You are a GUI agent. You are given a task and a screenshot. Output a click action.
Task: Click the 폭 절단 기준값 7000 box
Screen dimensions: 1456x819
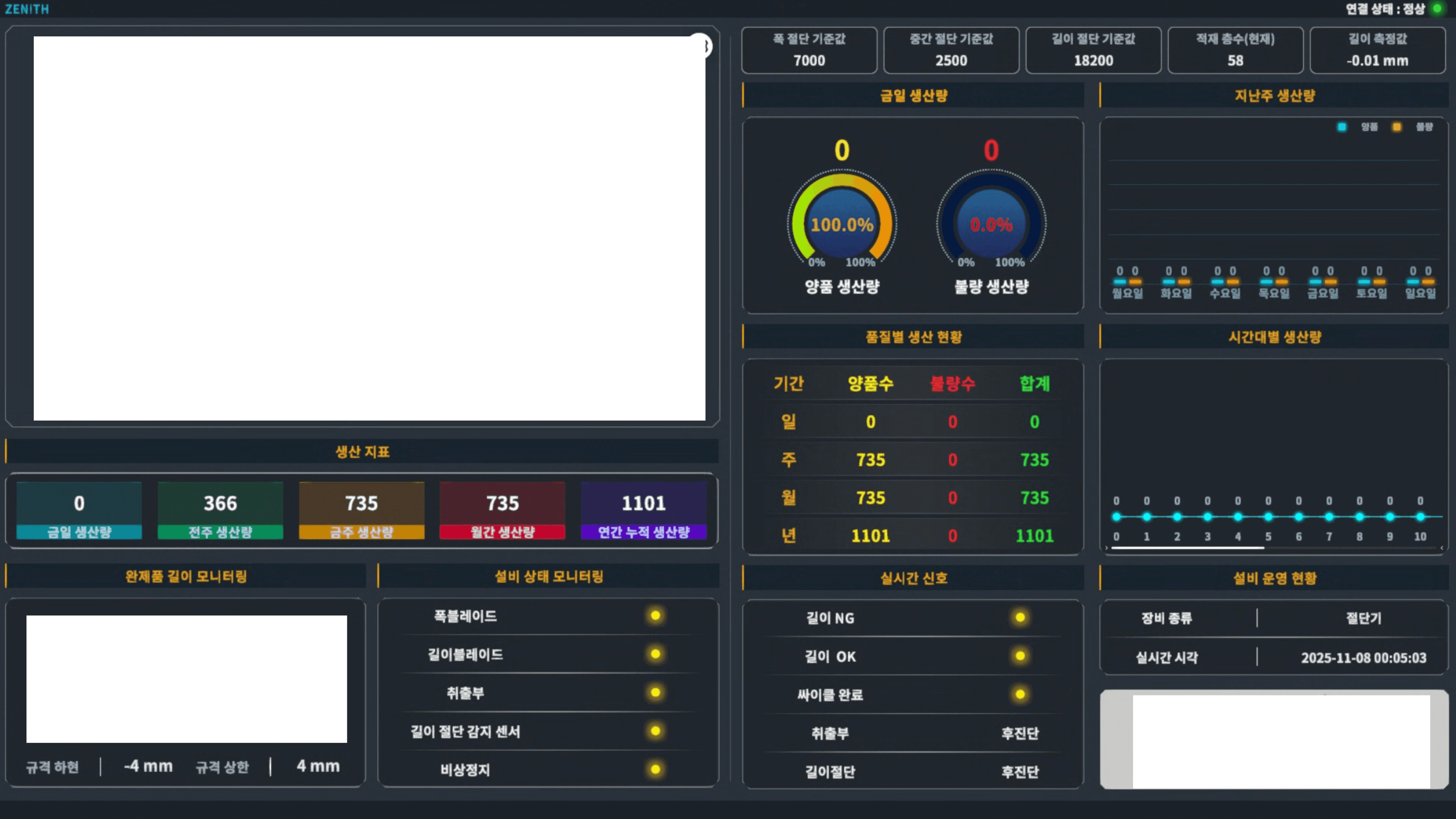click(x=809, y=50)
